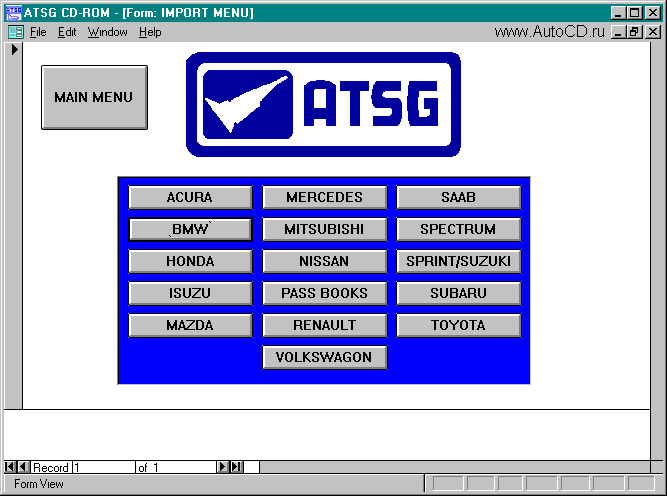Click the ATSG logo image

click(x=323, y=105)
